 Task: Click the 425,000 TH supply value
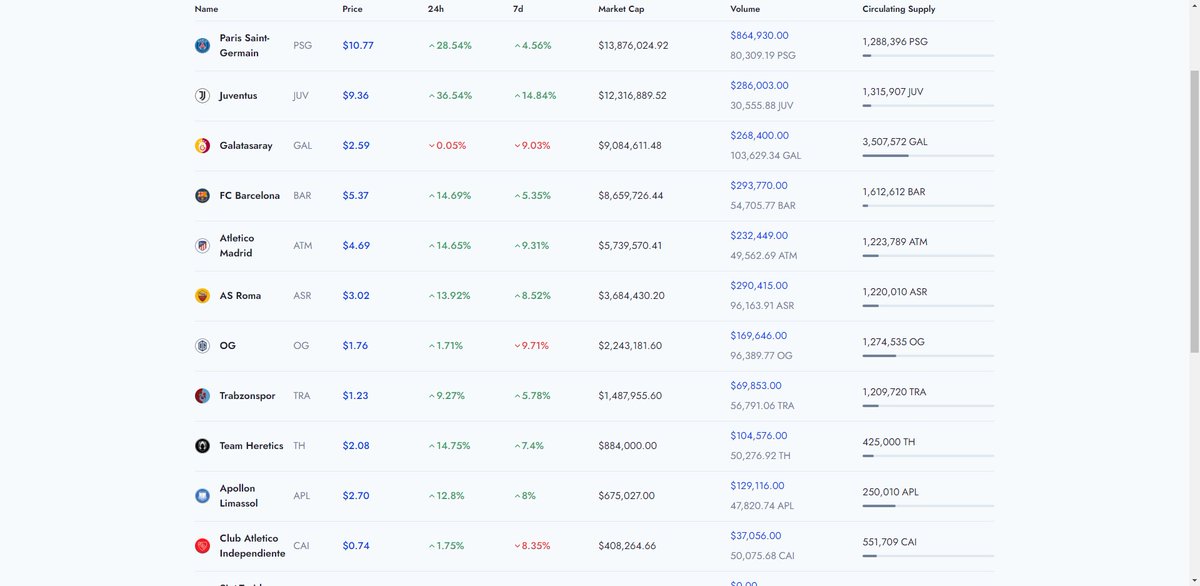[x=888, y=442]
